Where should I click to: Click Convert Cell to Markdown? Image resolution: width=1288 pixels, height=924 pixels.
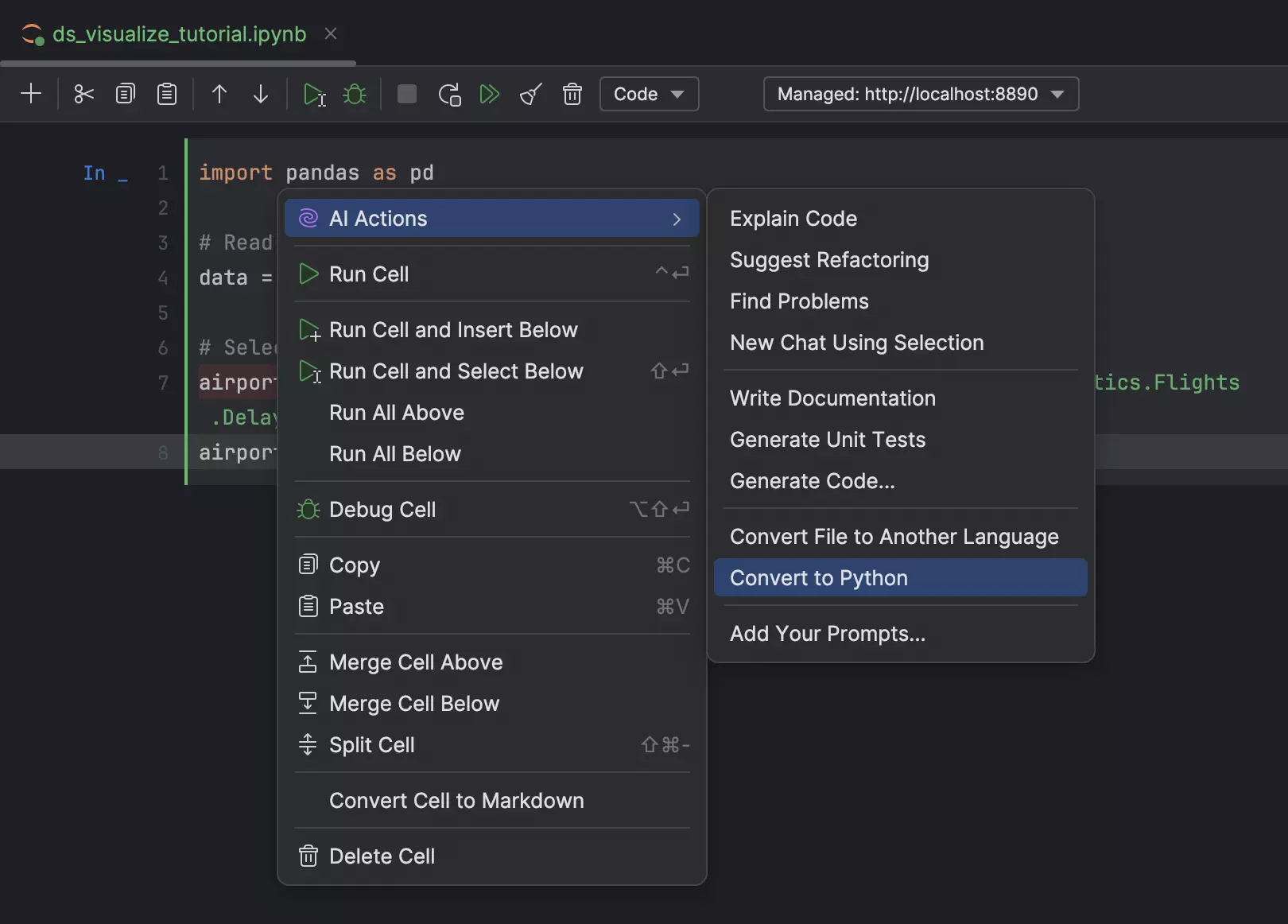pos(456,801)
